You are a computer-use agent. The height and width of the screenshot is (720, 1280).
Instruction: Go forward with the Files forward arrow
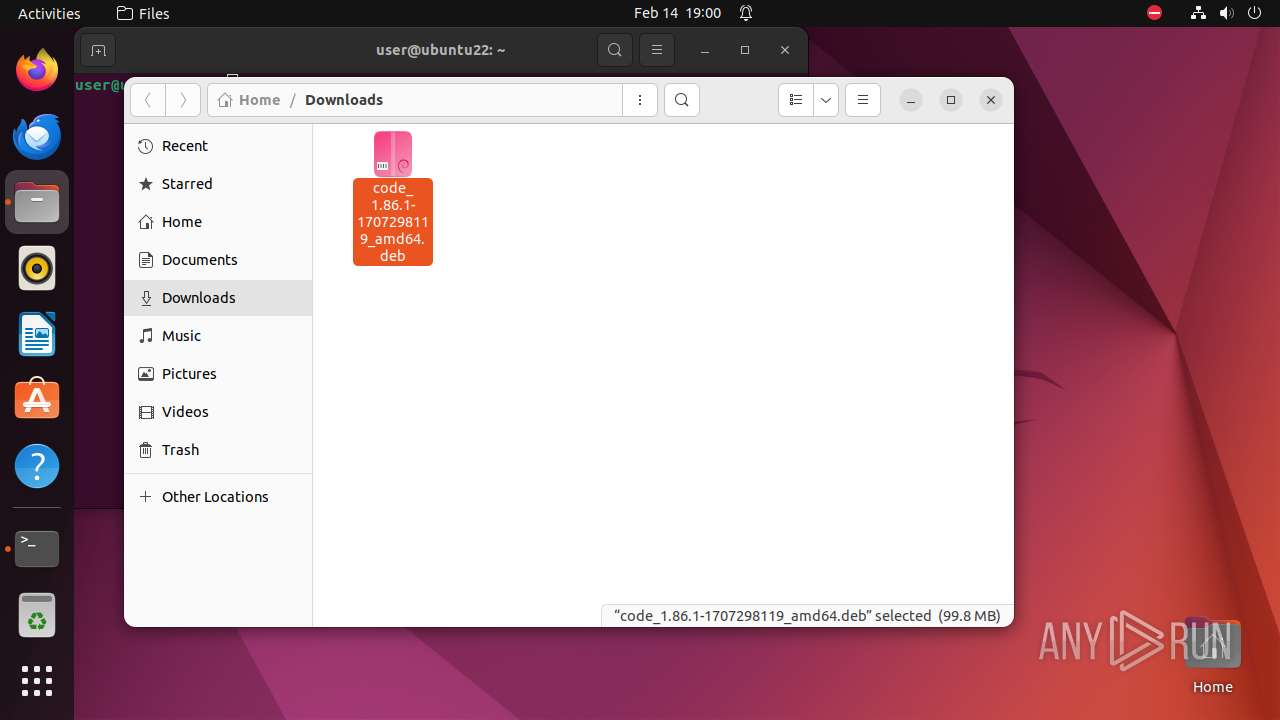tap(182, 100)
